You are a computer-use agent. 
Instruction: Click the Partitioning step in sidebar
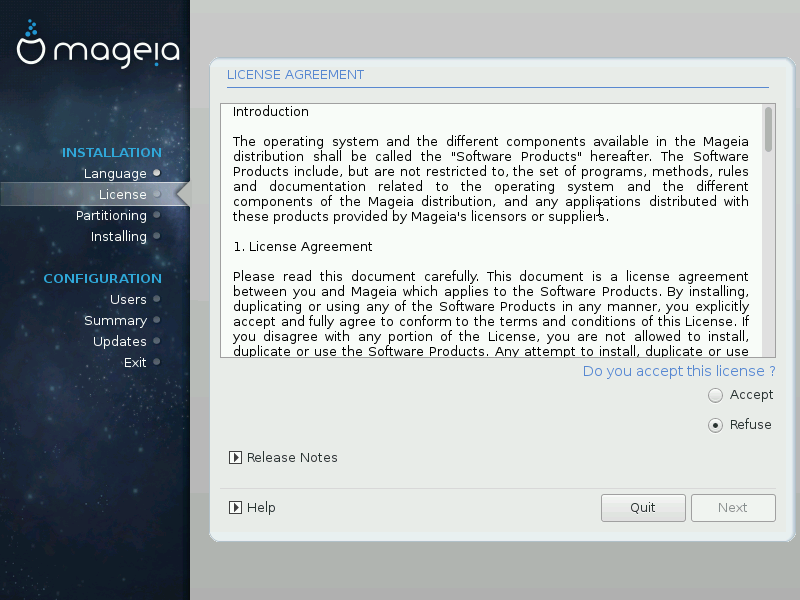111,215
